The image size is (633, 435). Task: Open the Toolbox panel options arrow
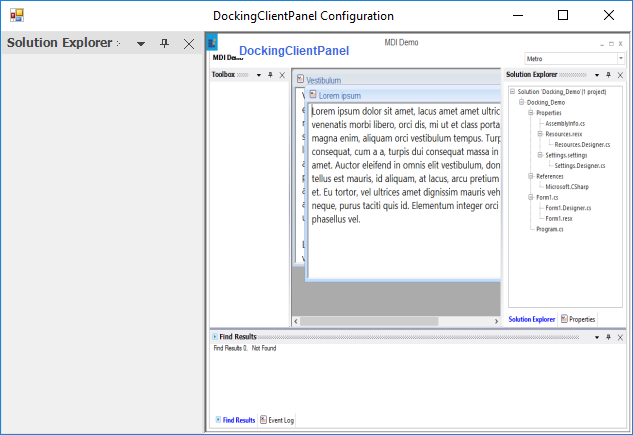tap(259, 75)
